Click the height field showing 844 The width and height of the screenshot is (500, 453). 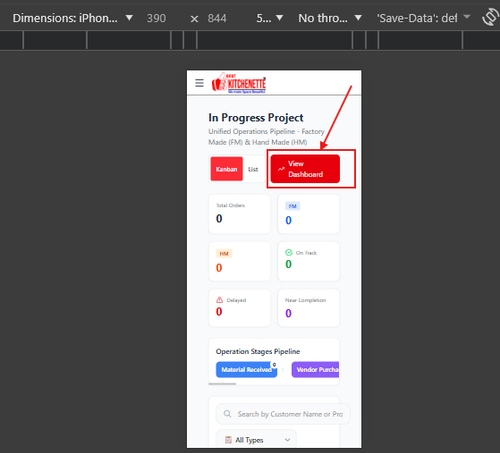pyautogui.click(x=217, y=18)
